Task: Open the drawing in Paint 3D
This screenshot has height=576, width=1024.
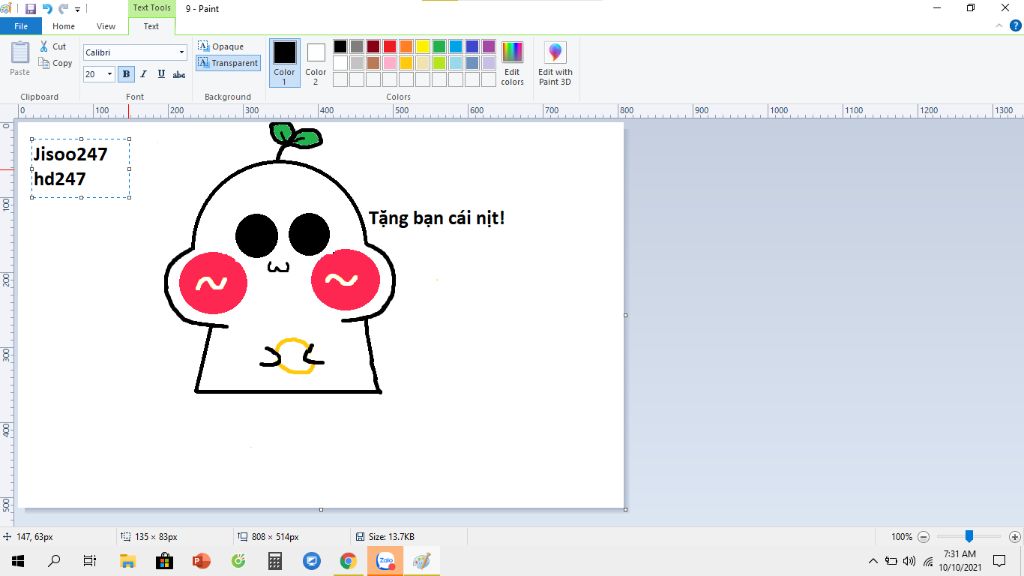Action: click(555, 63)
